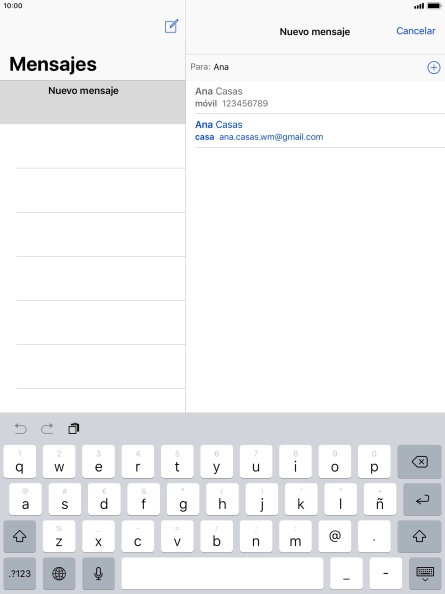Viewport: 445px width, 594px height.
Task: Select Ana Casas móvil 123456789 suggestion
Action: pos(315,97)
